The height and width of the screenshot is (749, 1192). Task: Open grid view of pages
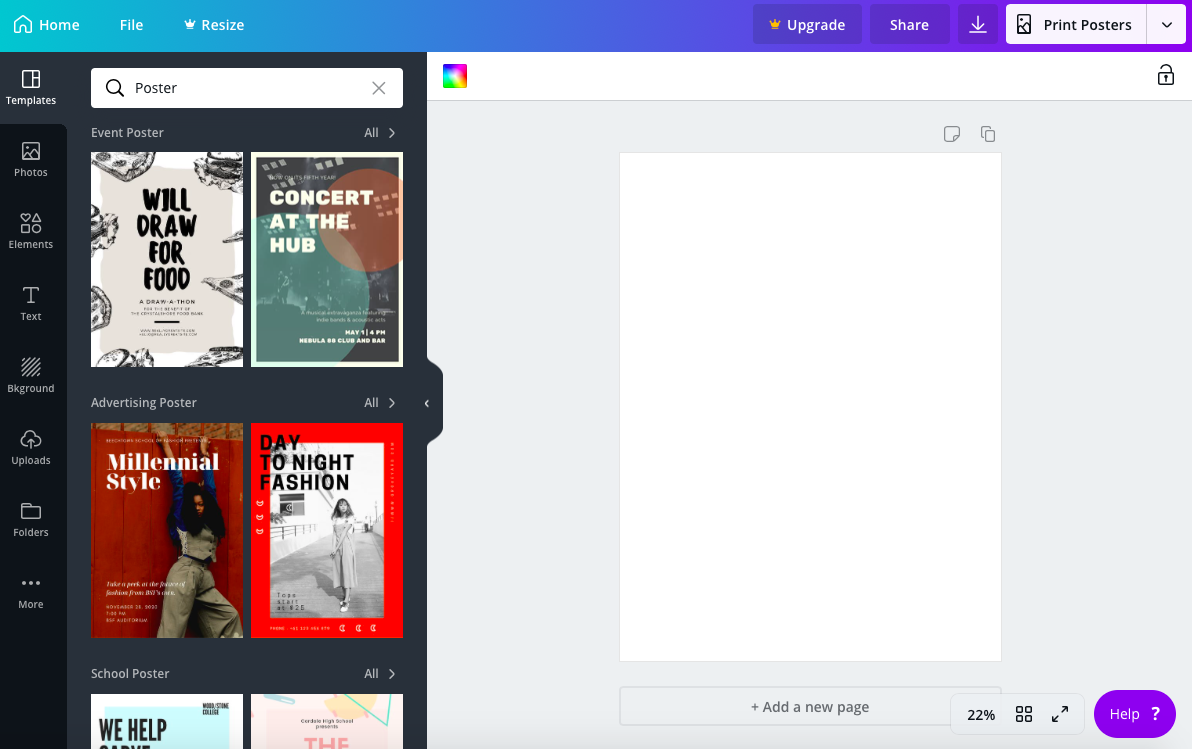tap(1024, 714)
